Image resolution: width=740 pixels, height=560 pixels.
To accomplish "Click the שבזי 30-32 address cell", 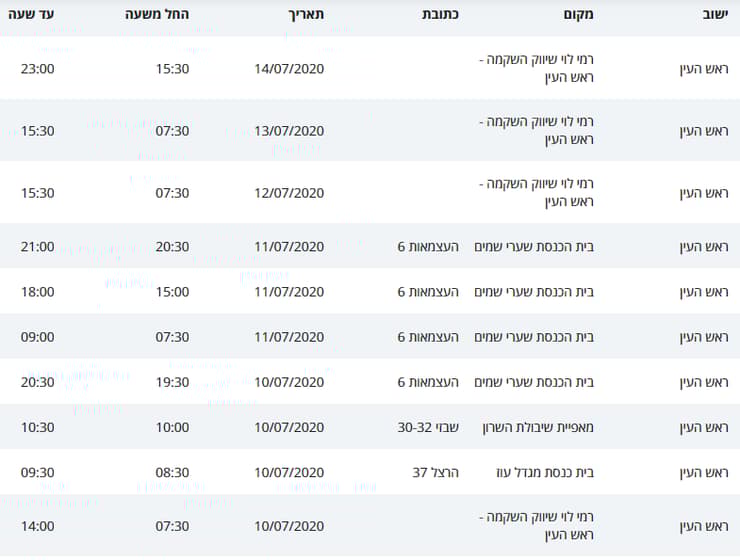I will pos(428,427).
